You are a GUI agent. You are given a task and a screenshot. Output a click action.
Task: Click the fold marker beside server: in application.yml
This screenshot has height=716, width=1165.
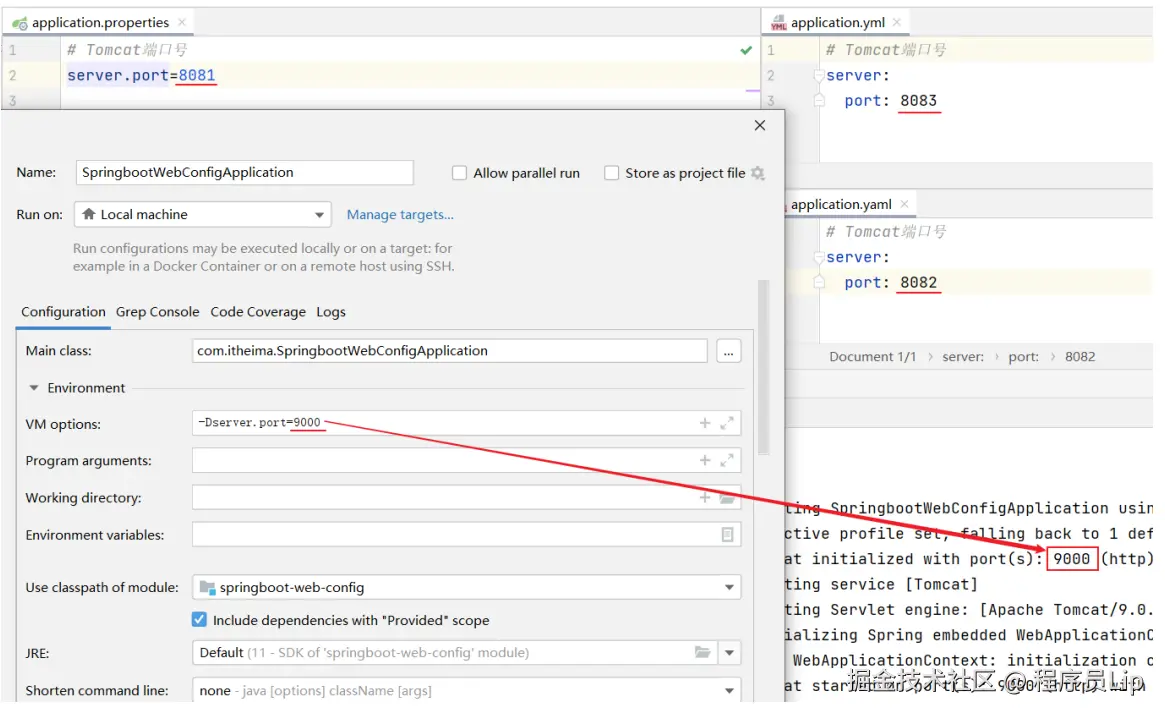[x=819, y=76]
